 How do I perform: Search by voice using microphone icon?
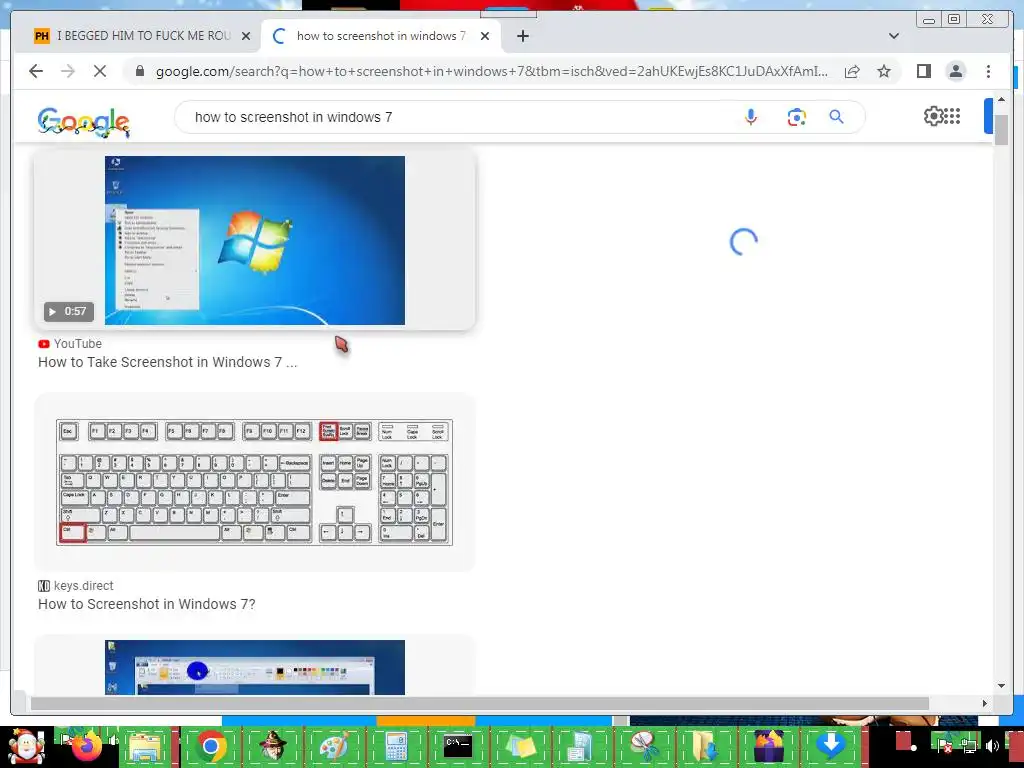(x=751, y=117)
